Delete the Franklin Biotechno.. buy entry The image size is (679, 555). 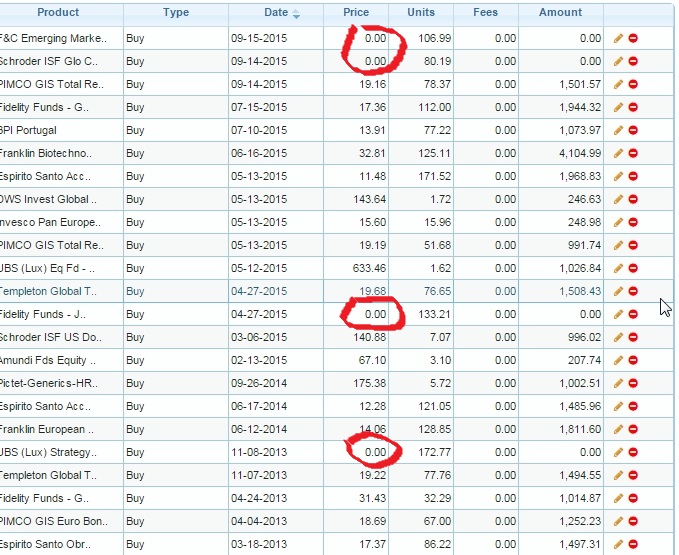pos(634,153)
